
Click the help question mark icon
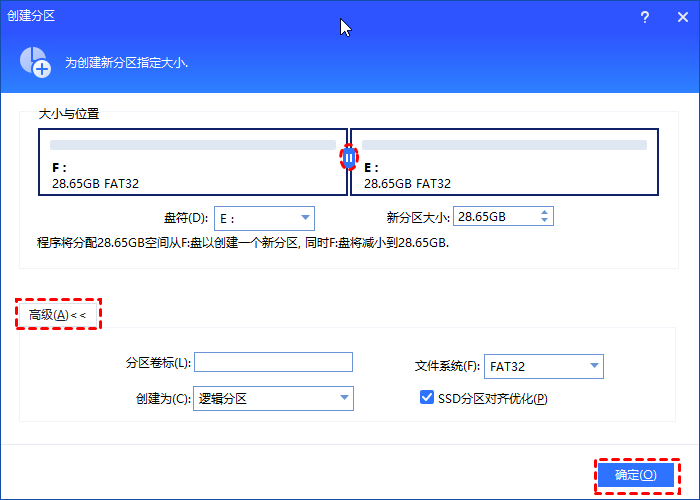[x=644, y=18]
